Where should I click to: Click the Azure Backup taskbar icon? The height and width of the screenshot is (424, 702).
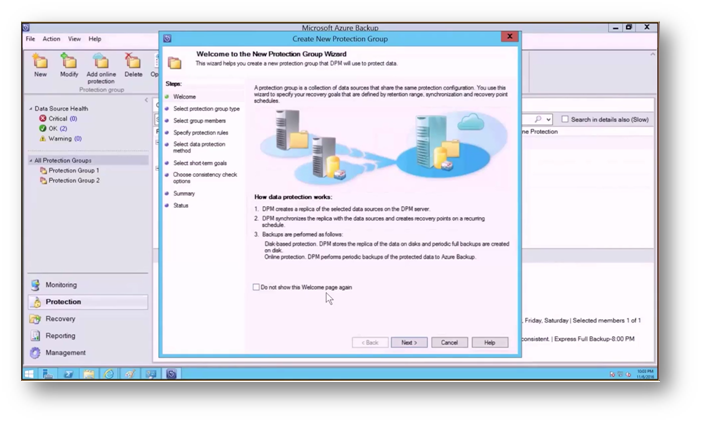(x=171, y=374)
